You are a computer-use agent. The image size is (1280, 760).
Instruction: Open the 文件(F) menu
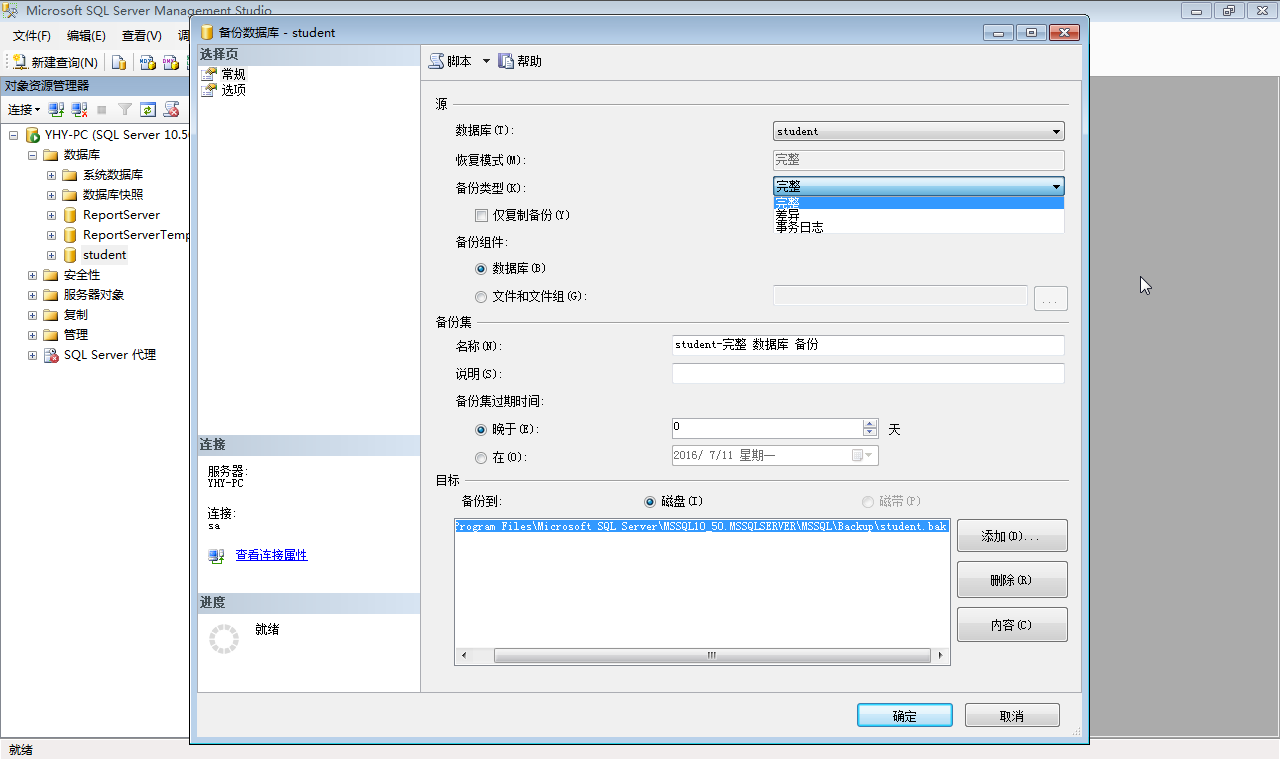pyautogui.click(x=32, y=35)
